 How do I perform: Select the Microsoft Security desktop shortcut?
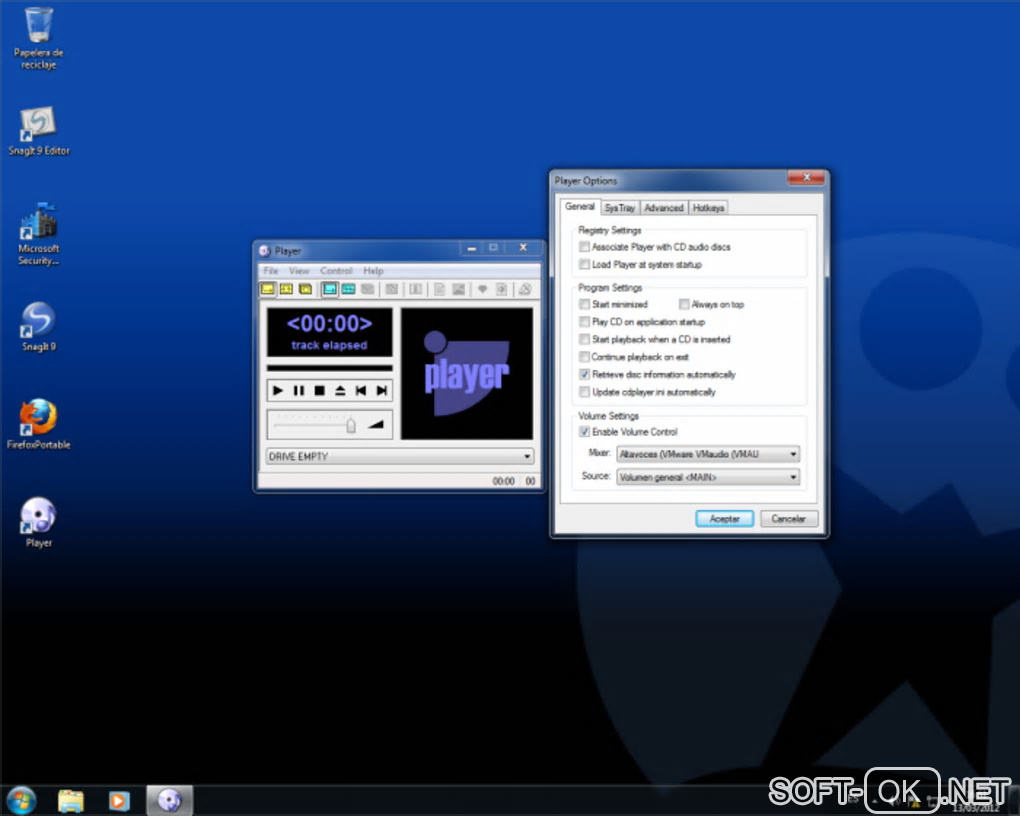point(38,234)
